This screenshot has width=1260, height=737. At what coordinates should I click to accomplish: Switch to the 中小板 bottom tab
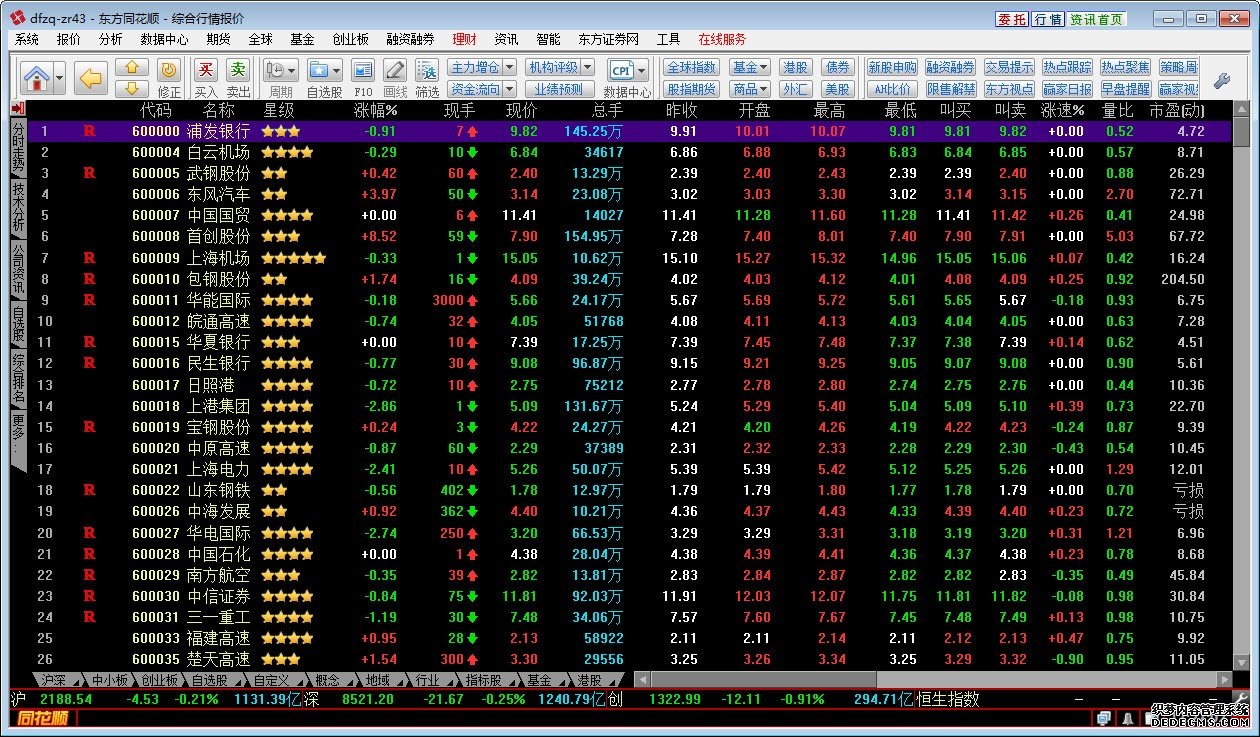pos(109,680)
